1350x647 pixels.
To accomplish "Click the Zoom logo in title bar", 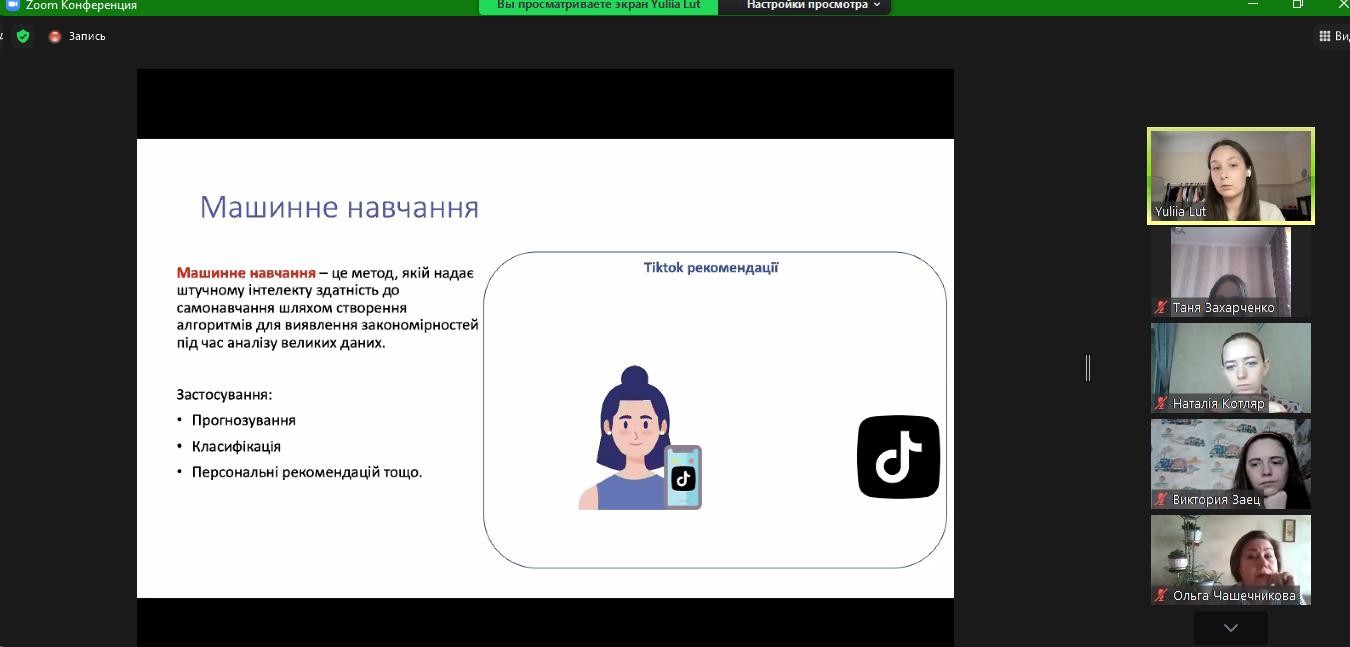I will [13, 5].
